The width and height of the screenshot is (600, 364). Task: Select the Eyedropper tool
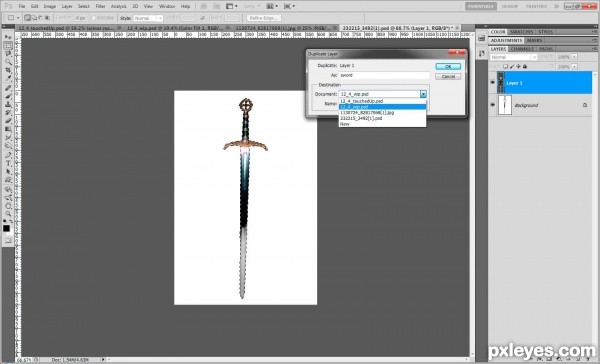(8, 78)
